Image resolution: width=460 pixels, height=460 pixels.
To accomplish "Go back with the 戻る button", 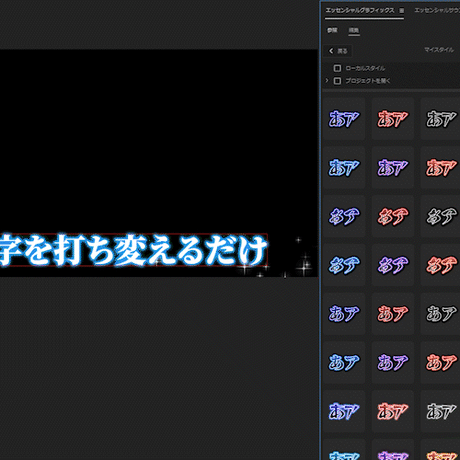I will click(x=339, y=51).
